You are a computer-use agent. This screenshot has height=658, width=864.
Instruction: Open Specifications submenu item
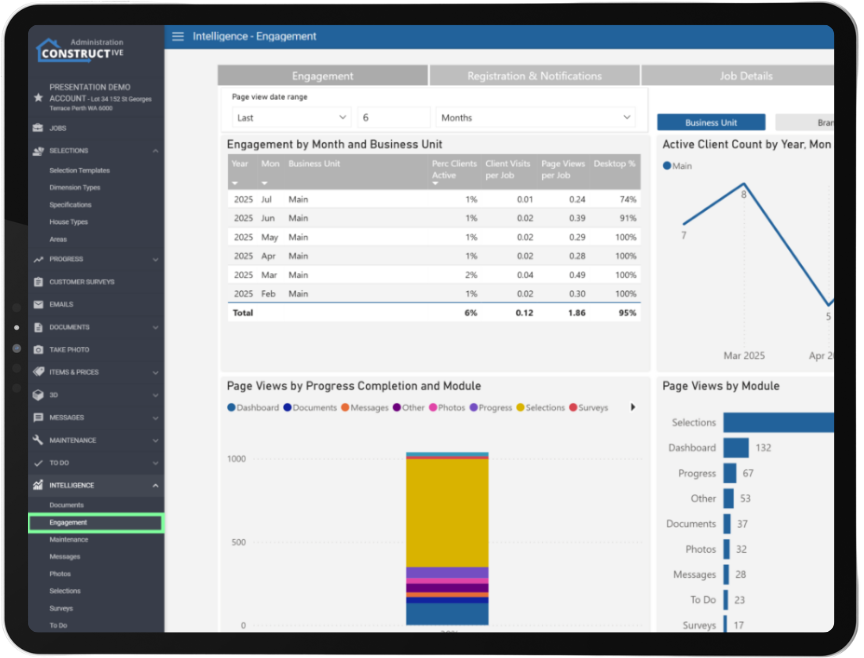[70, 204]
